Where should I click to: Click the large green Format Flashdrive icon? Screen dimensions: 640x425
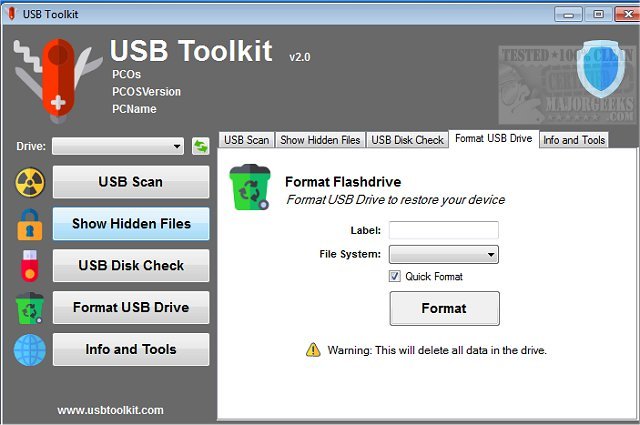(x=249, y=190)
